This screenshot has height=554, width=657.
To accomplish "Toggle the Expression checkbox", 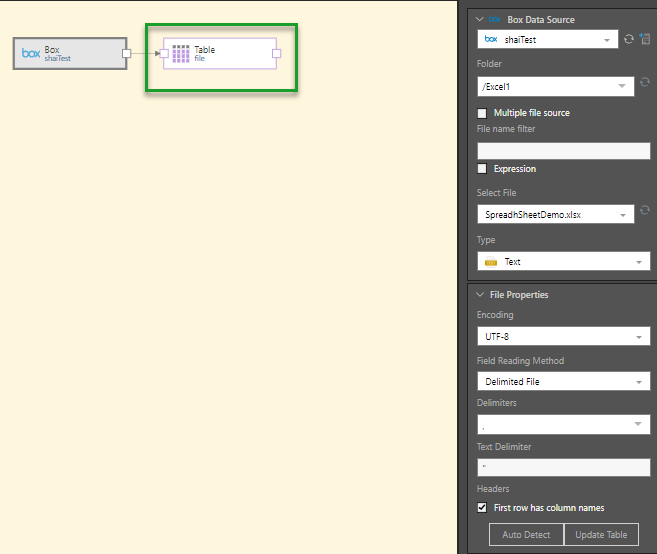I will pyautogui.click(x=483, y=169).
